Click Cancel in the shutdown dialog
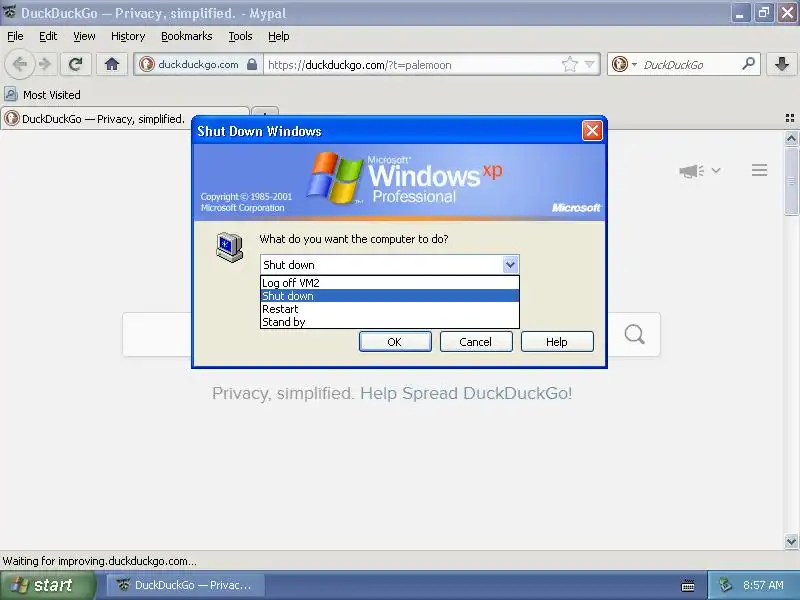This screenshot has width=800, height=600. click(x=476, y=341)
